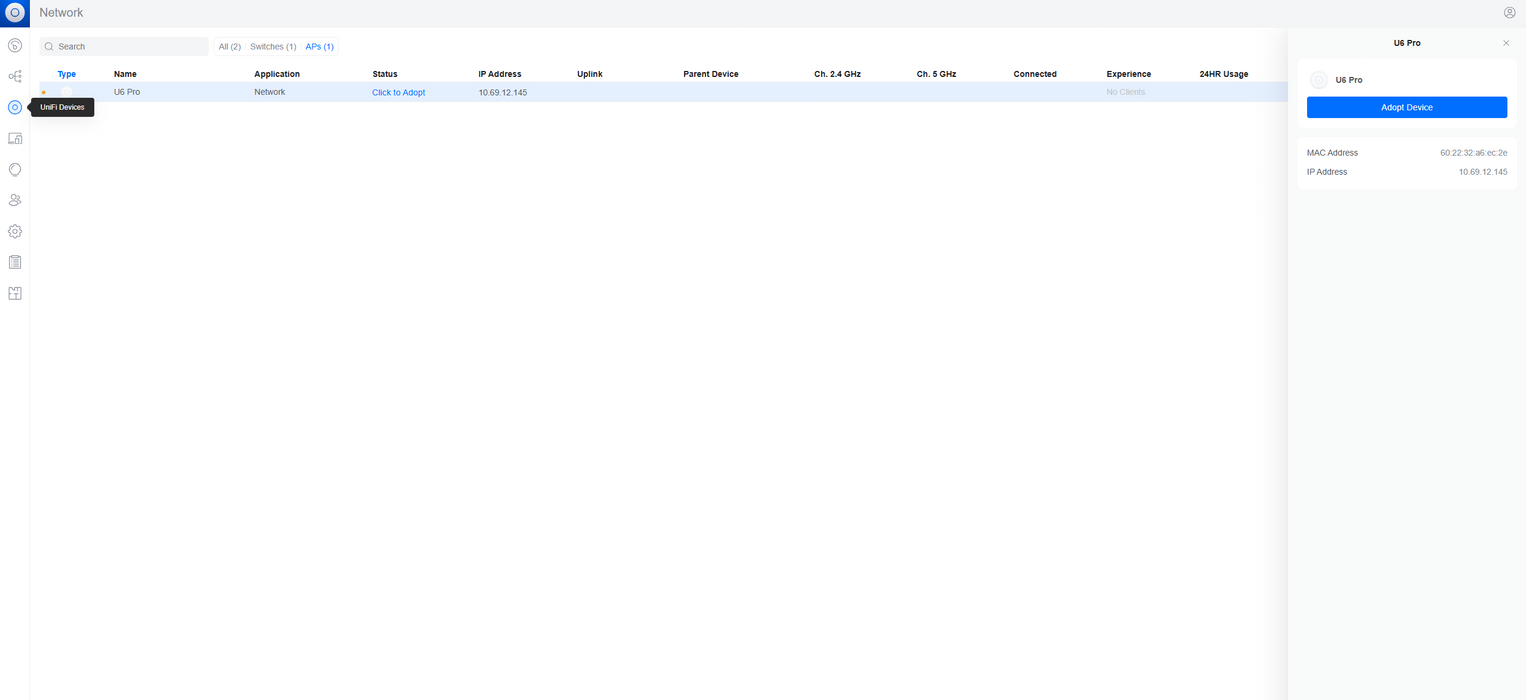Click the Network page title
This screenshot has width=1526, height=700.
pyautogui.click(x=62, y=13)
